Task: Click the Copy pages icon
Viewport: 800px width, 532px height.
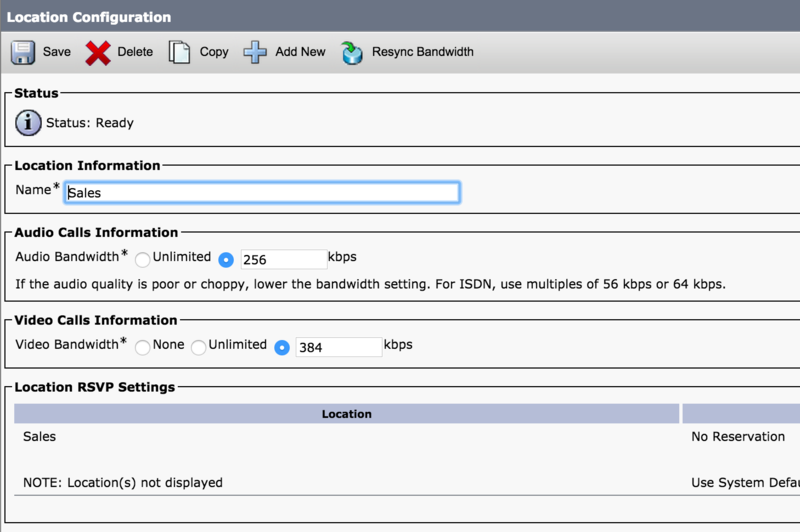Action: 179,52
